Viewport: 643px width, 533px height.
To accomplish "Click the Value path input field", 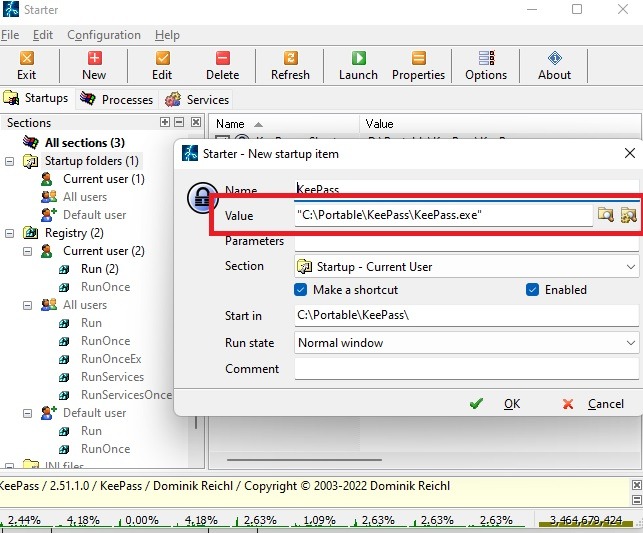I will click(444, 215).
